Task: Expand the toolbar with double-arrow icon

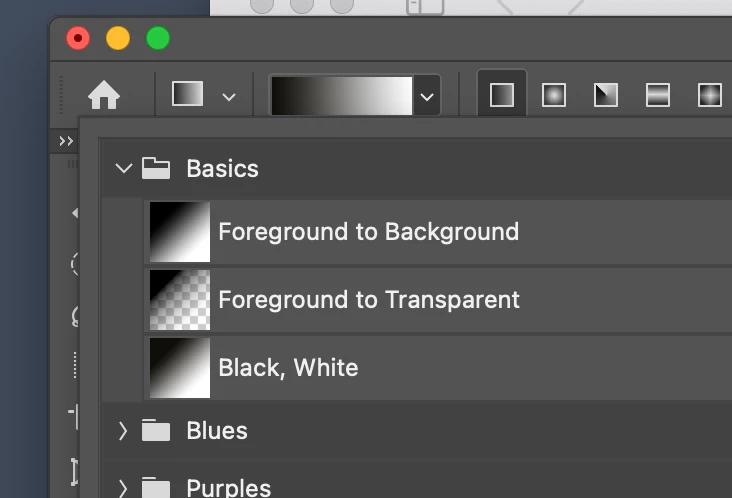Action: pos(66,141)
